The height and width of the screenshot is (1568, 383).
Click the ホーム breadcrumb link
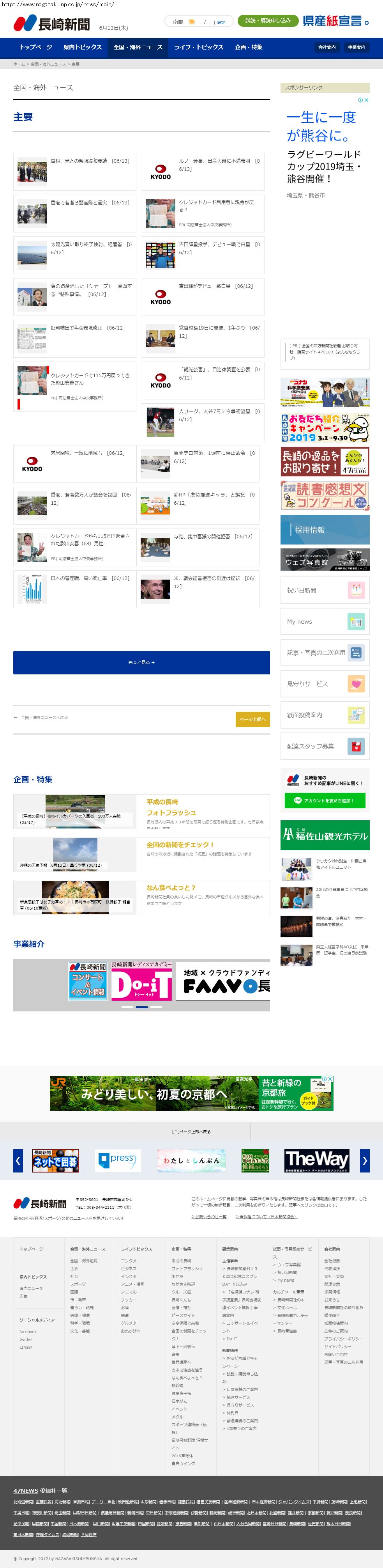[x=19, y=64]
